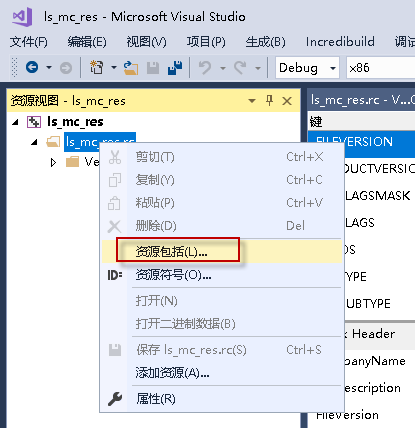Click the Version folder icon in tree
Screen dimensions: 415x428
click(x=72, y=162)
